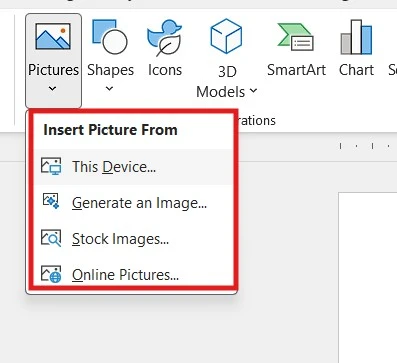Open the 3D Models dropdown arrow

pos(253,90)
